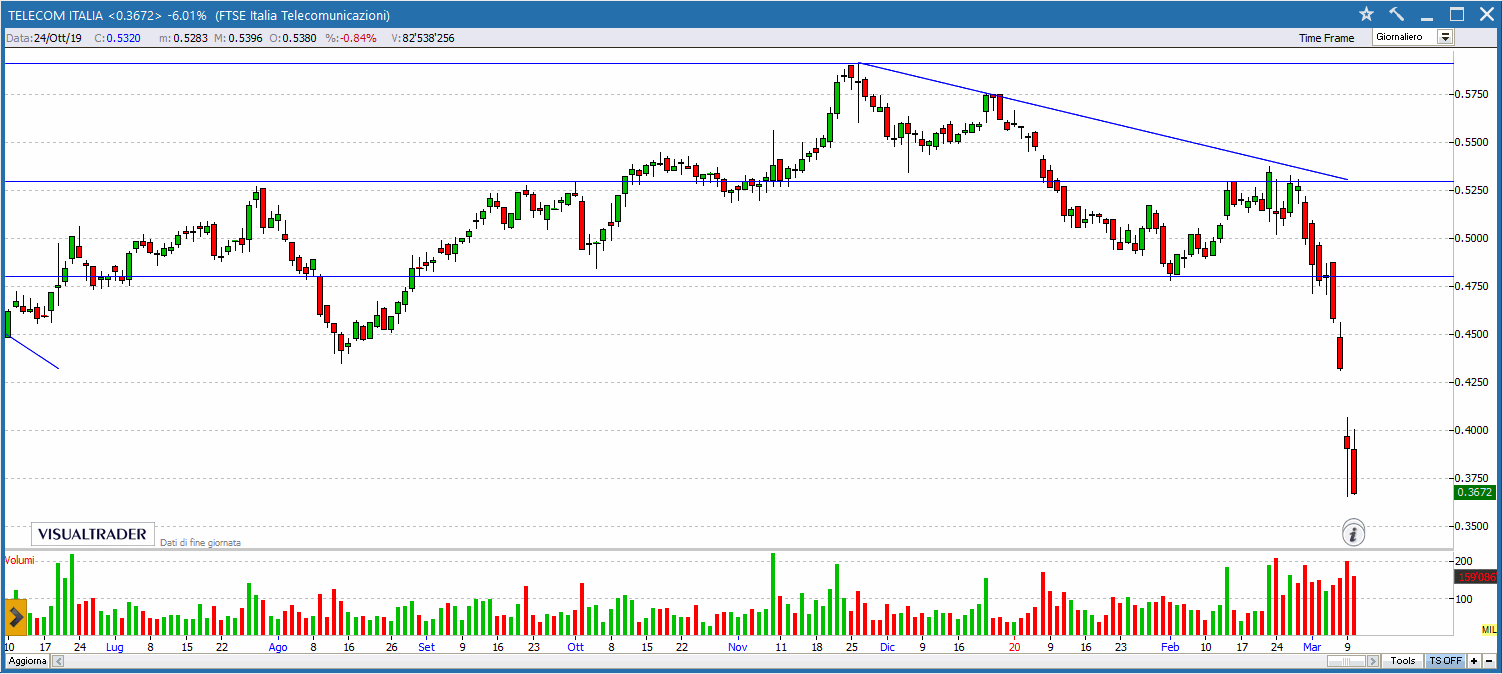The width and height of the screenshot is (1502, 674).
Task: Click the percent change -0.84%
Action: [x=357, y=38]
